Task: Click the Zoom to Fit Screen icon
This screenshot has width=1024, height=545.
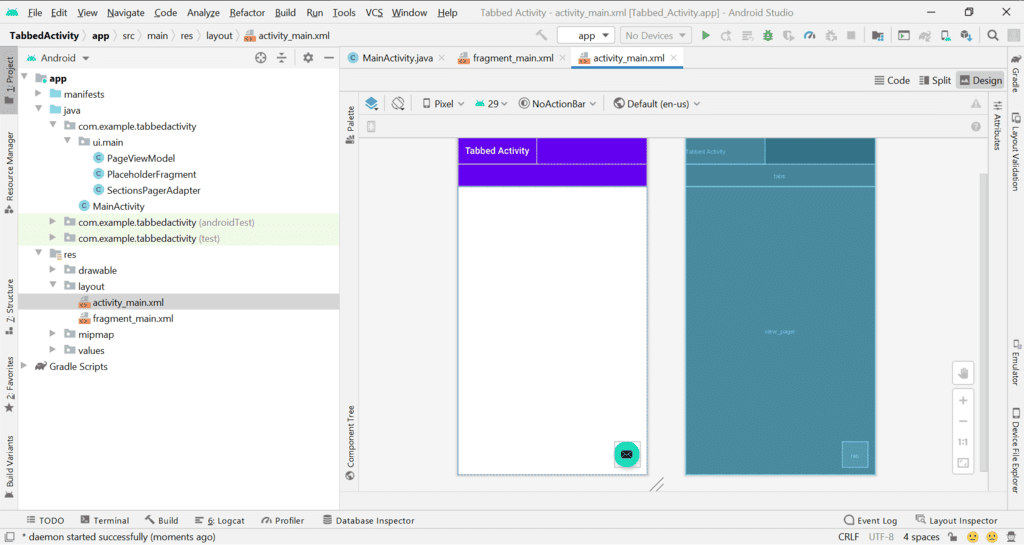Action: (x=963, y=463)
